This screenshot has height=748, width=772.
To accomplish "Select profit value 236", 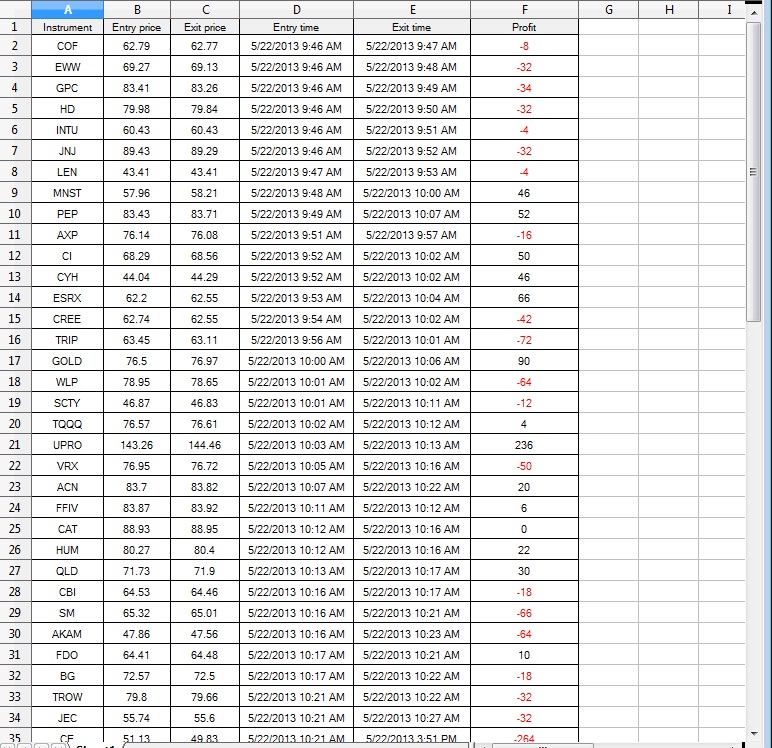I will coord(524,445).
